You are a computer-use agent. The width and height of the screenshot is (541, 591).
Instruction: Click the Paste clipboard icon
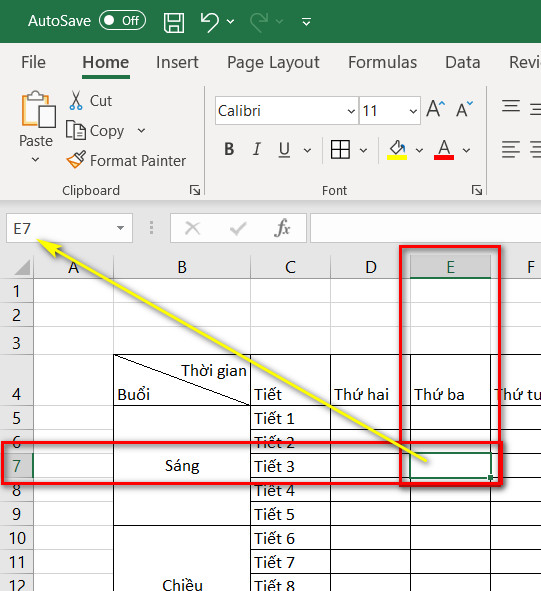38,110
